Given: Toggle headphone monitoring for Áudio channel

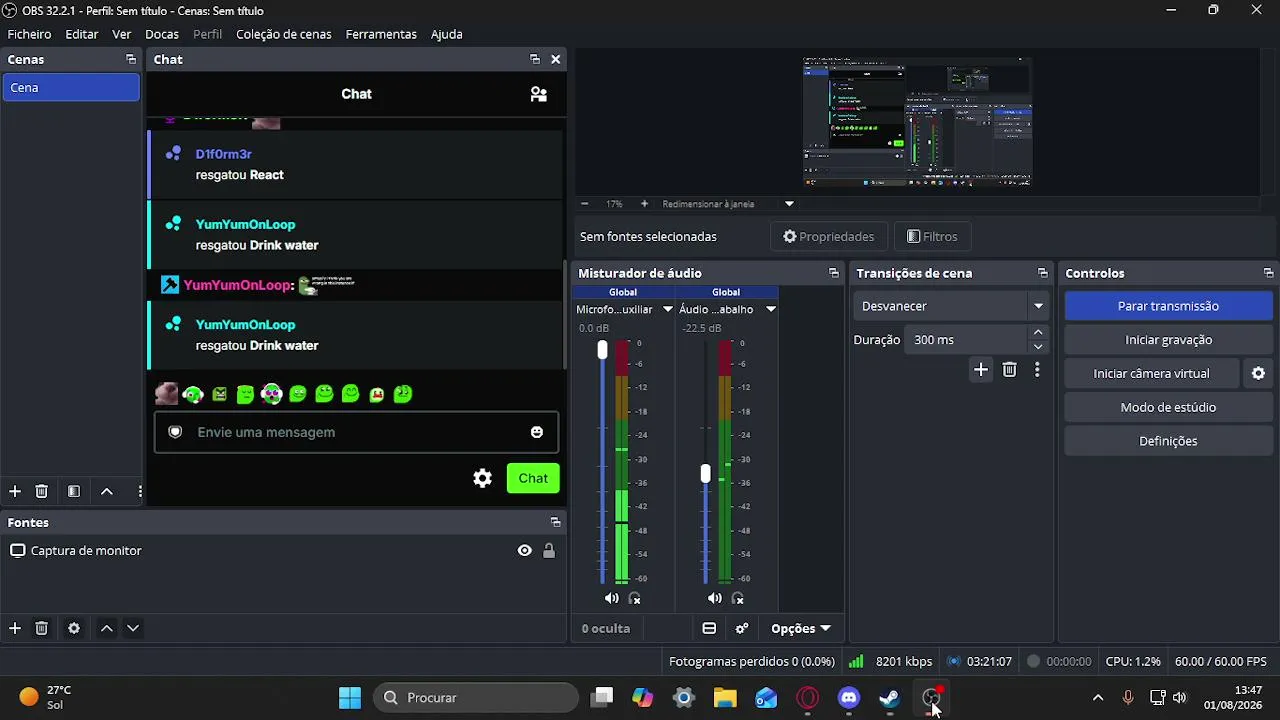Looking at the screenshot, I should (x=738, y=598).
